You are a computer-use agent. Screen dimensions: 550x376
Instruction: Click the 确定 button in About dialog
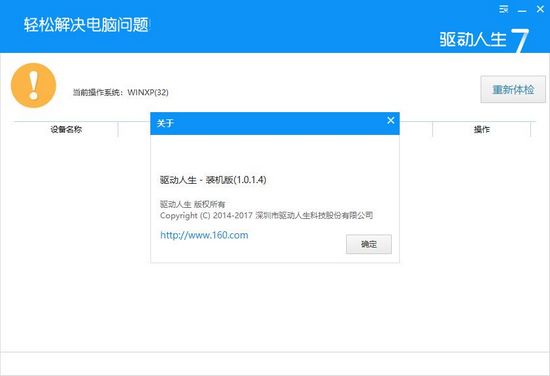[x=369, y=244]
